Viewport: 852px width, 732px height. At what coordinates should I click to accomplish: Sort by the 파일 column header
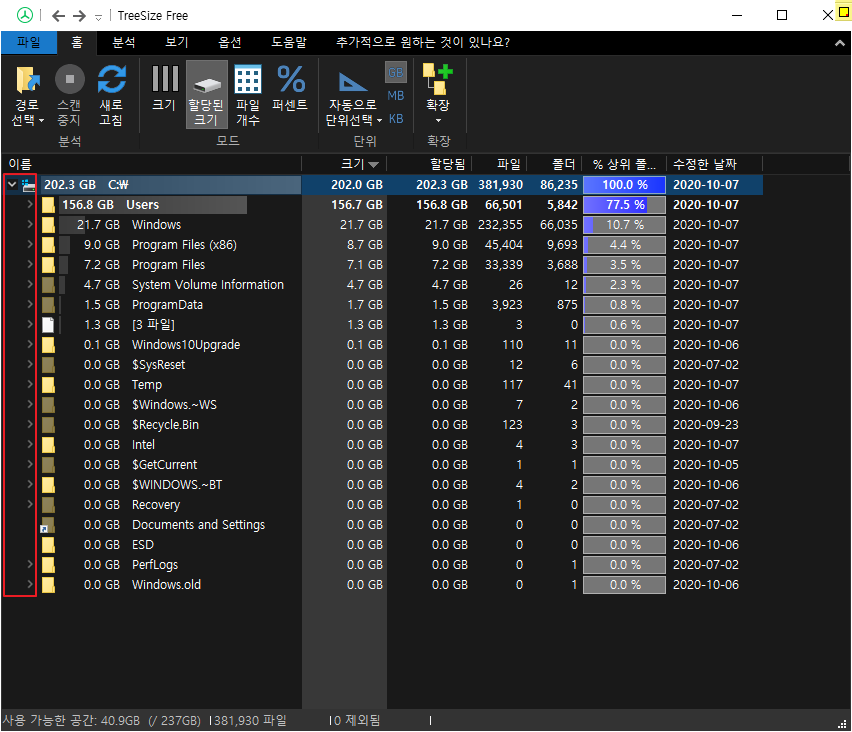(500, 164)
